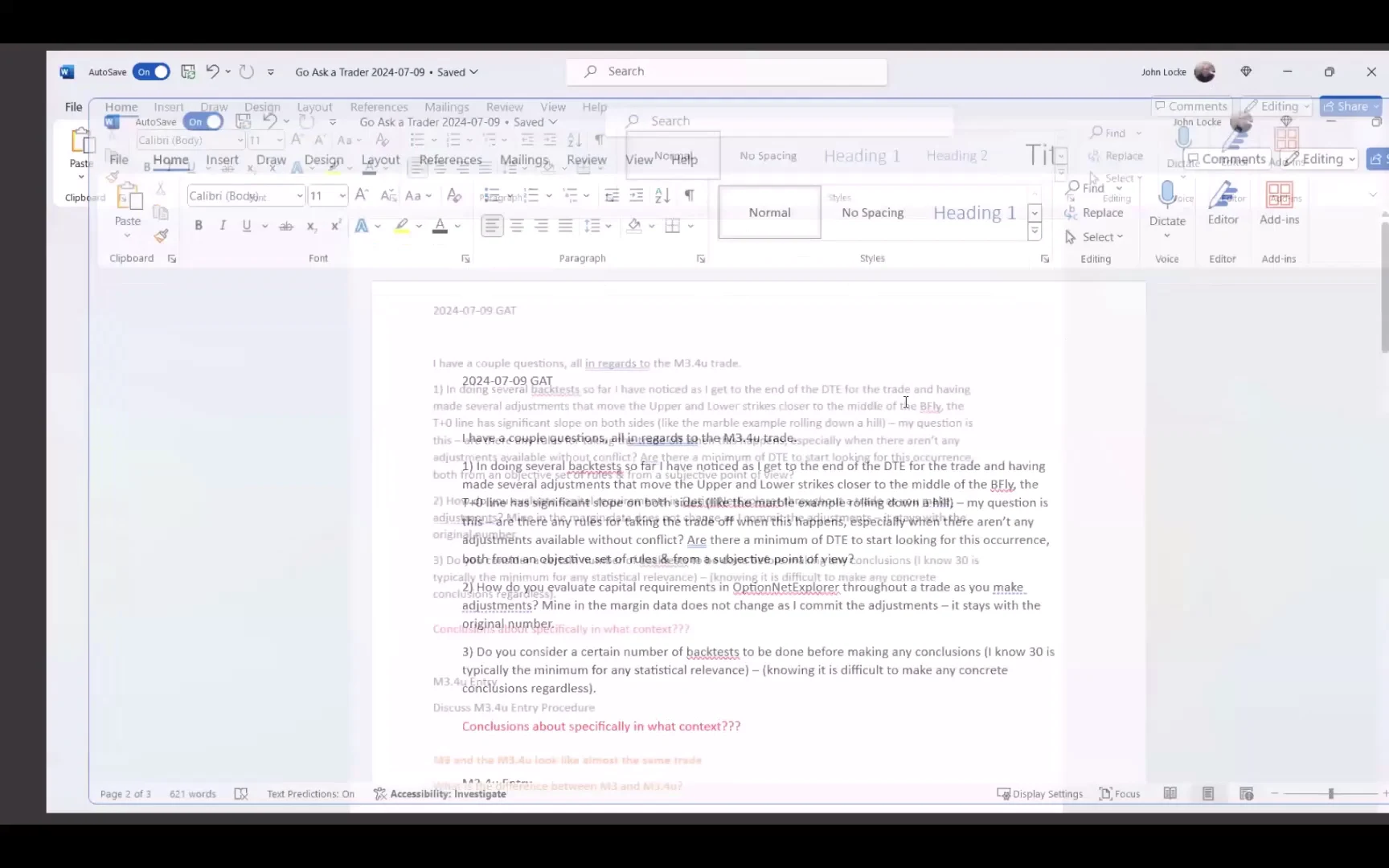Open the Select dropdown in Editing group
The image size is (1389, 868).
point(1095,237)
